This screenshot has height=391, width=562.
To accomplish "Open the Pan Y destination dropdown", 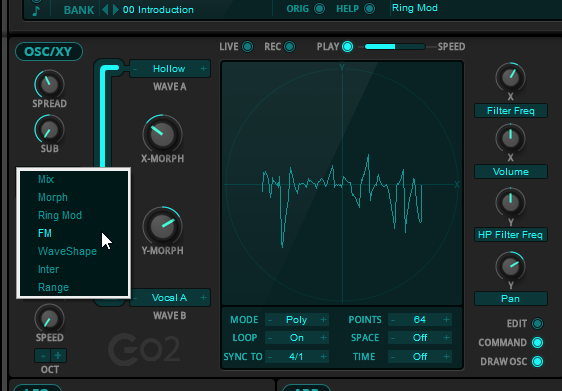I will tap(511, 299).
